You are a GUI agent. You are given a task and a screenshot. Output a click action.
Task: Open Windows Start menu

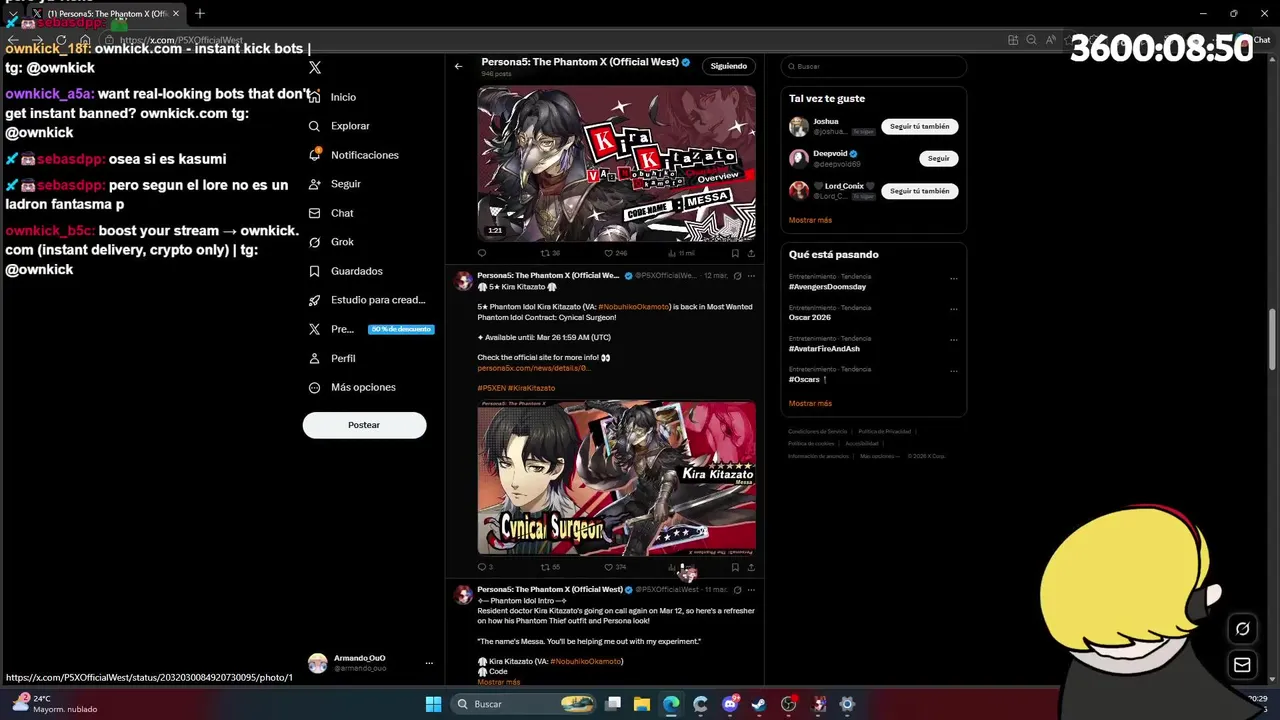[x=433, y=704]
